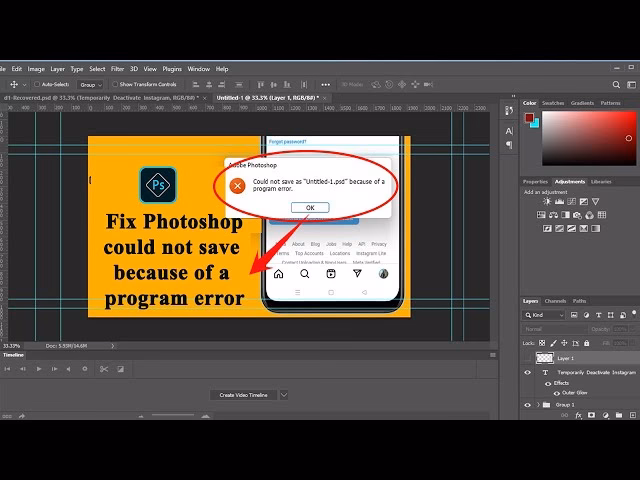Add a Hue/Saturation adjustment
The width and height of the screenshot is (640, 480).
[x=541, y=215]
